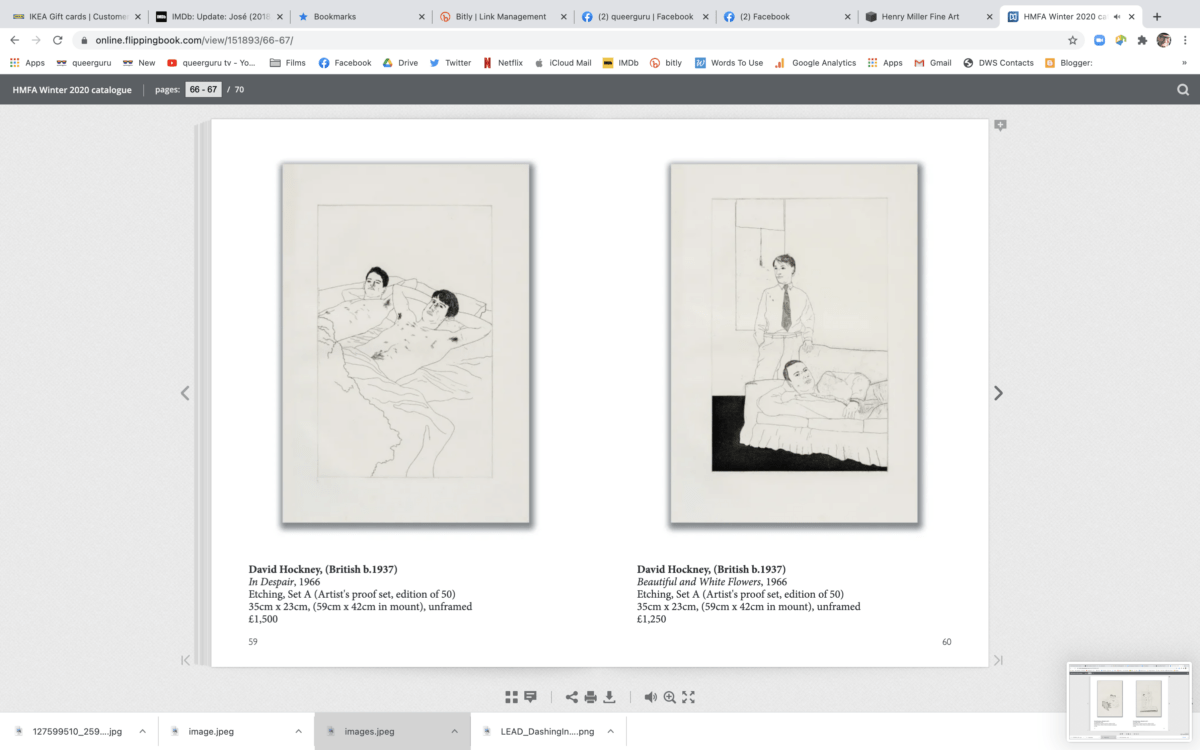This screenshot has height=750, width=1200.
Task: Add a note using the corner icon
Action: (1000, 126)
